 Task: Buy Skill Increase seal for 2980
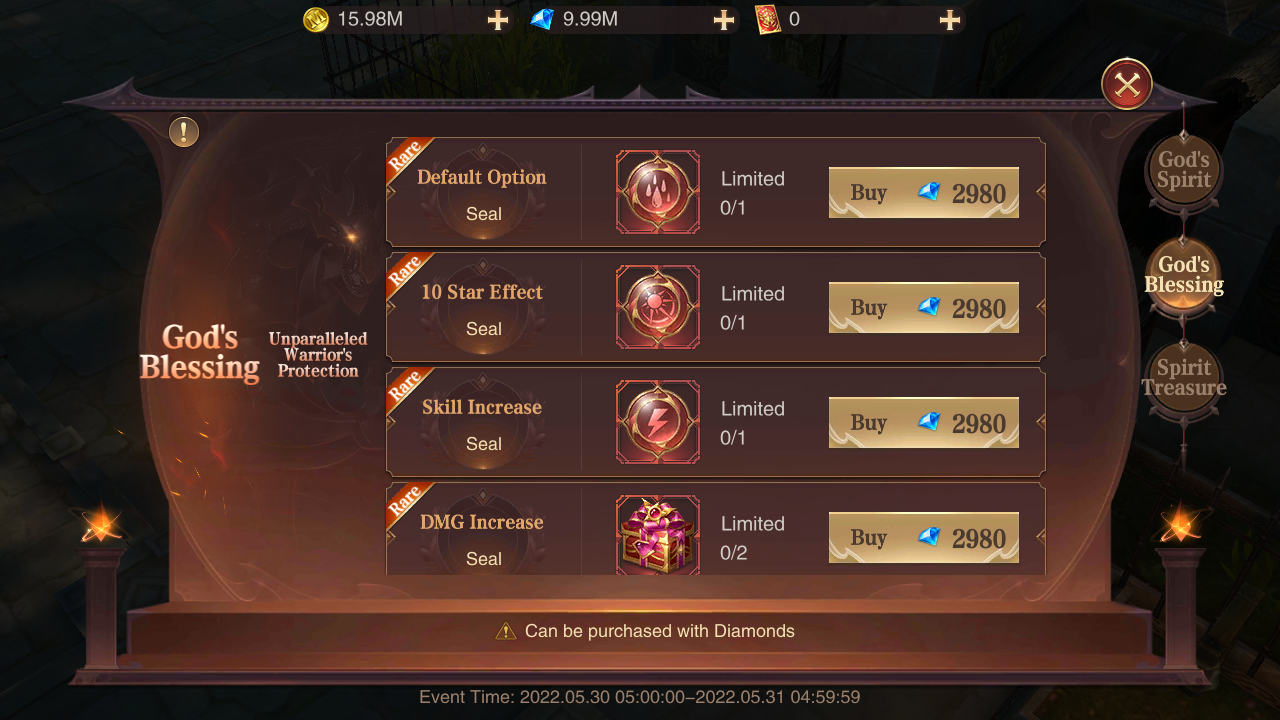click(924, 423)
